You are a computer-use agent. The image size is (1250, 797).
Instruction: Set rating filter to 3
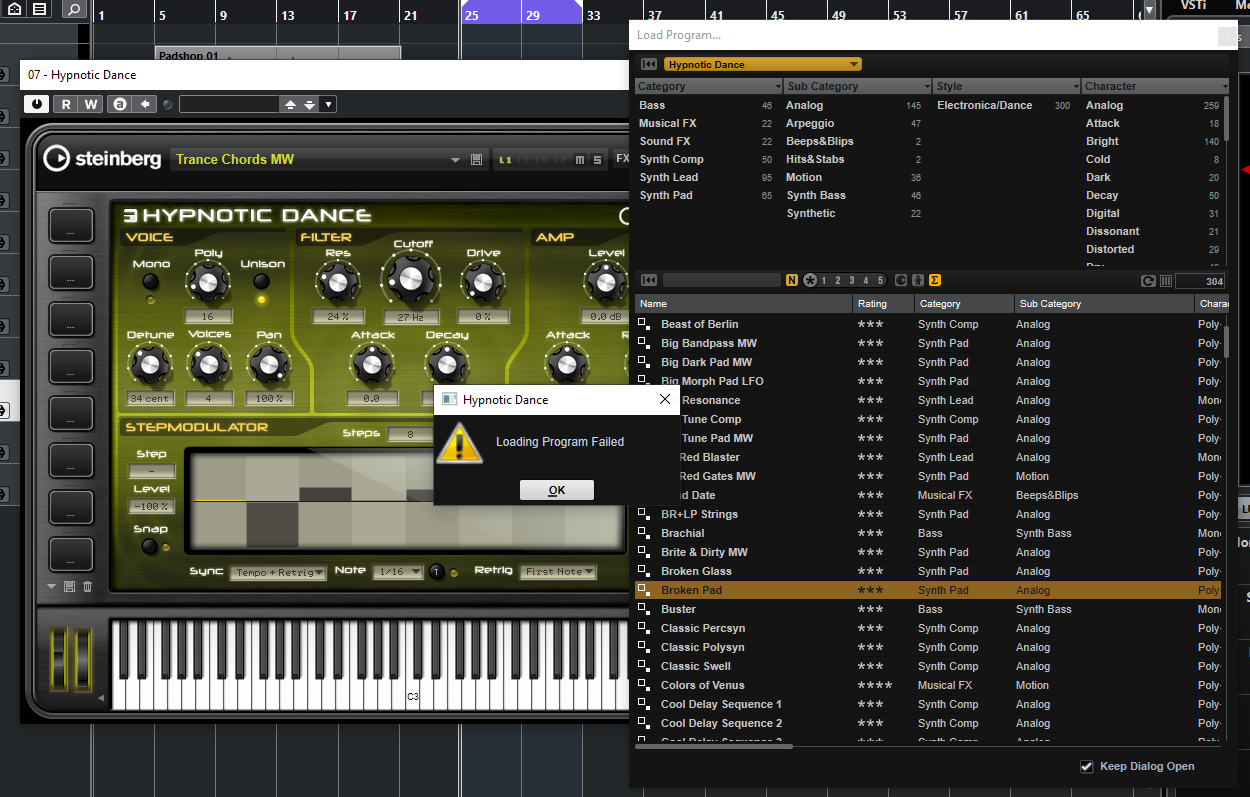pos(853,280)
